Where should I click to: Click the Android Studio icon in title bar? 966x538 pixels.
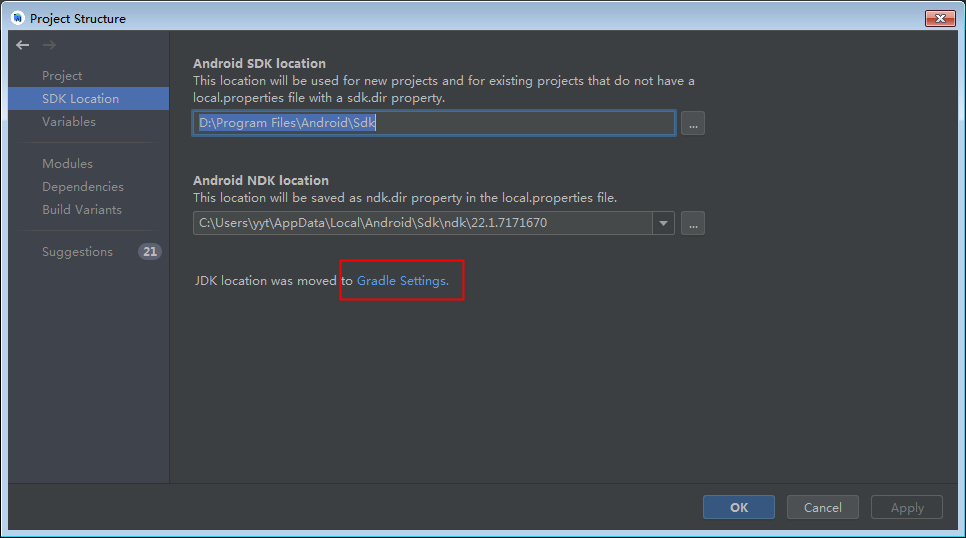(x=17, y=18)
